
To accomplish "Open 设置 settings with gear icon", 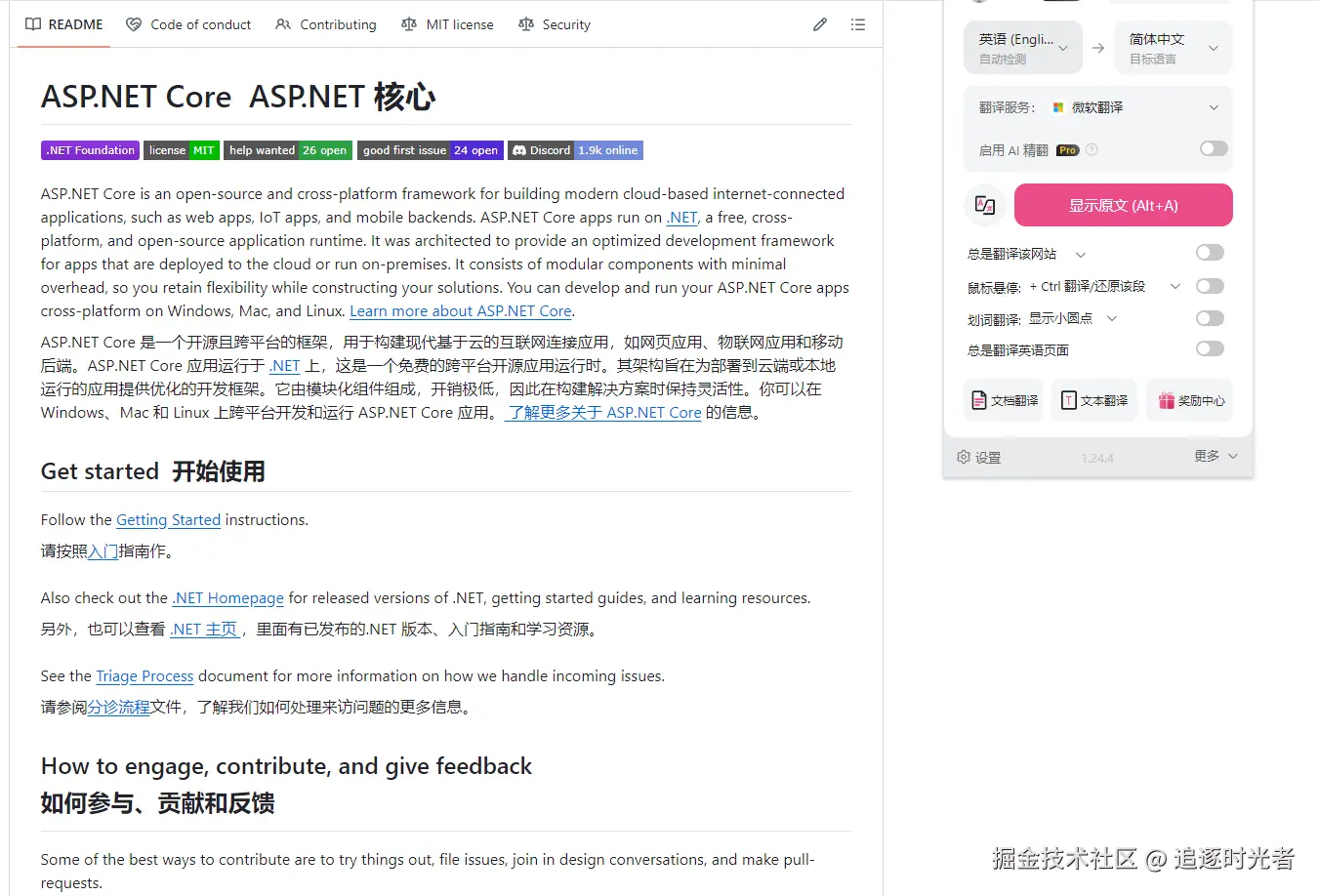I will [x=979, y=457].
